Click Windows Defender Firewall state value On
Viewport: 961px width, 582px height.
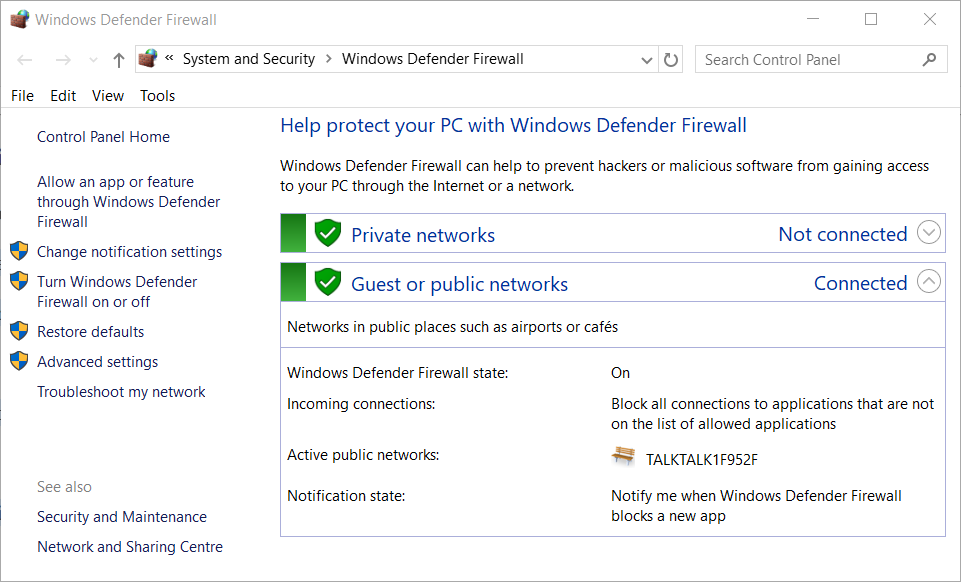tap(620, 373)
